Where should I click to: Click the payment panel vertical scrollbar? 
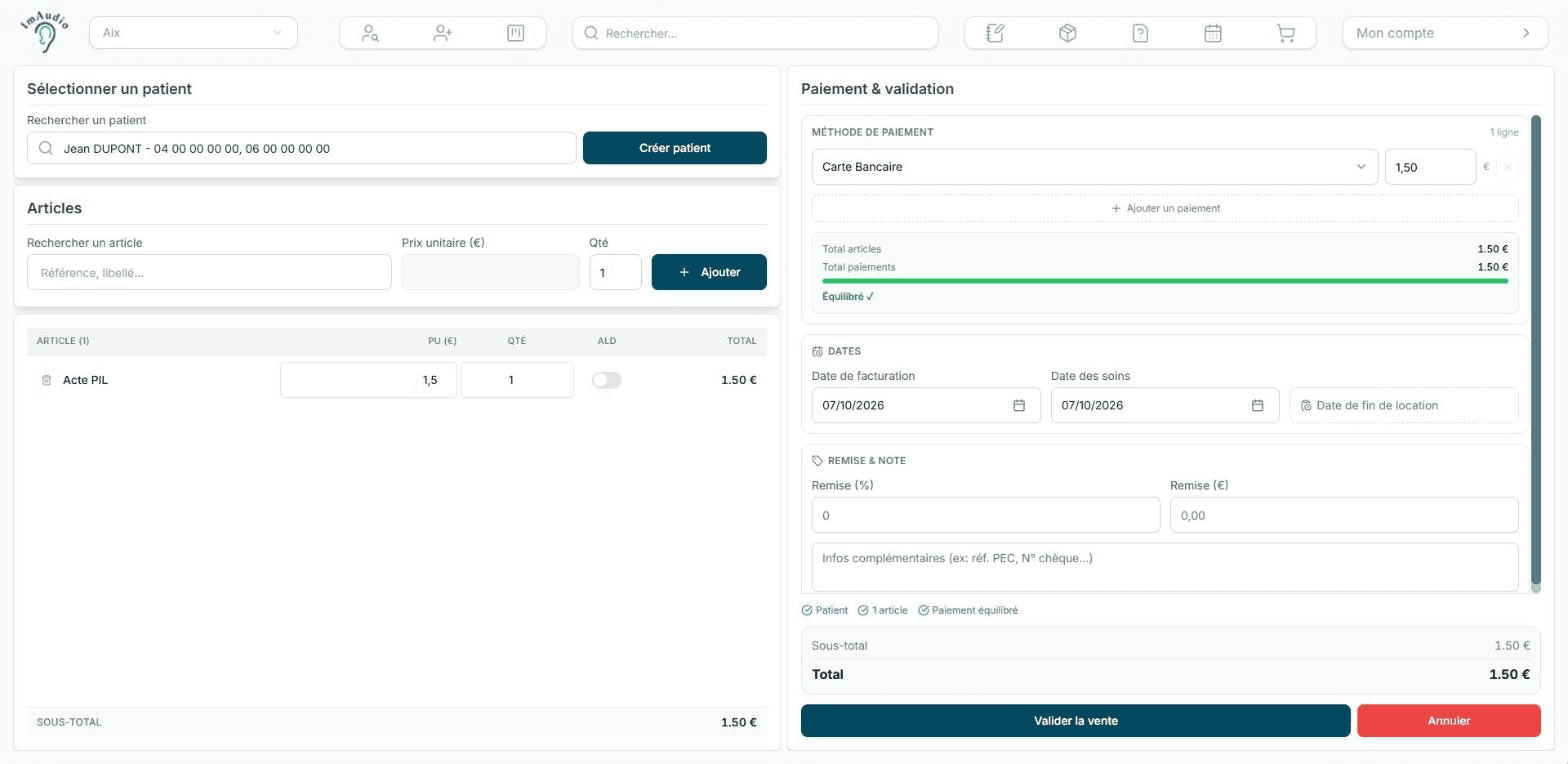pos(1536,350)
